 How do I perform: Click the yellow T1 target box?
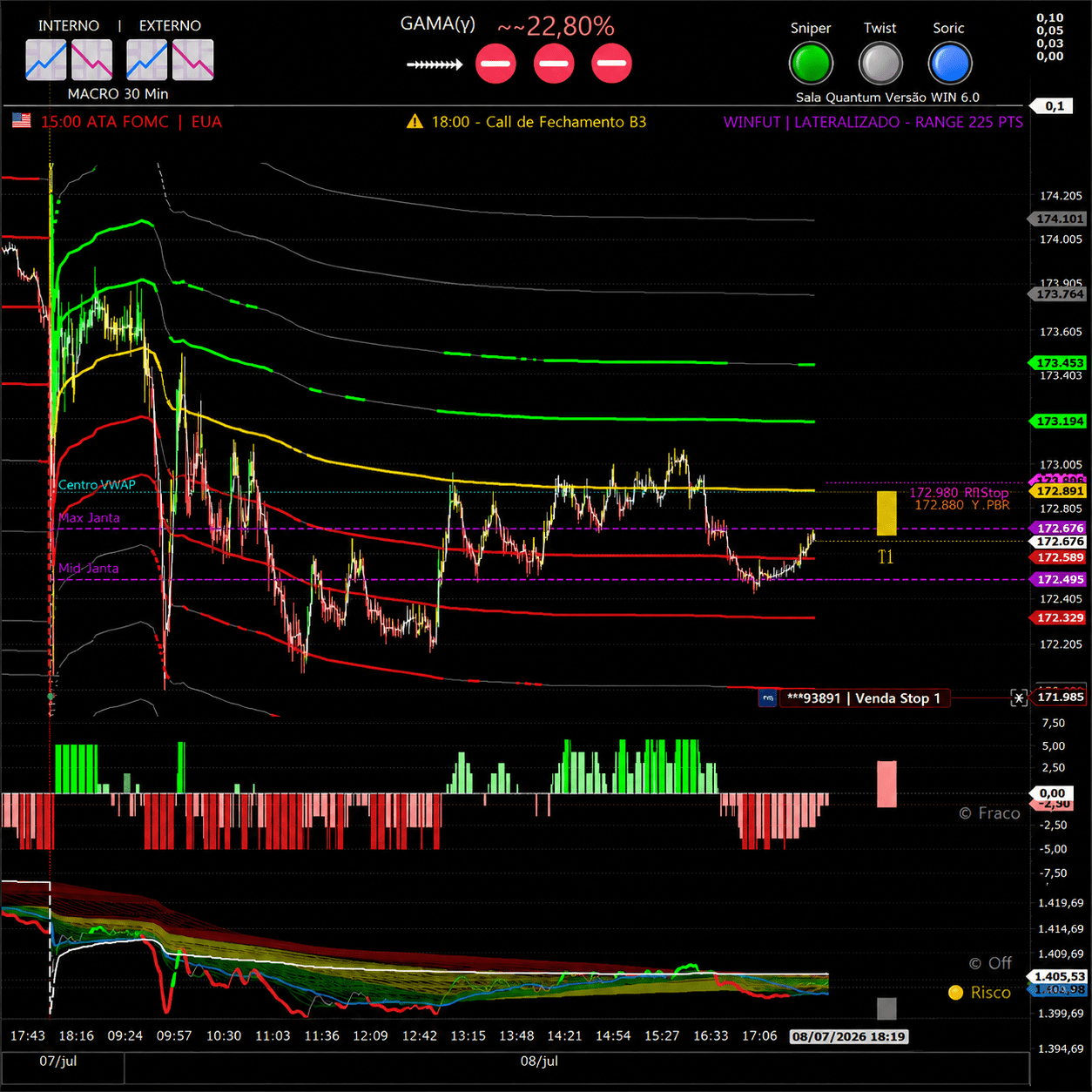[x=886, y=514]
